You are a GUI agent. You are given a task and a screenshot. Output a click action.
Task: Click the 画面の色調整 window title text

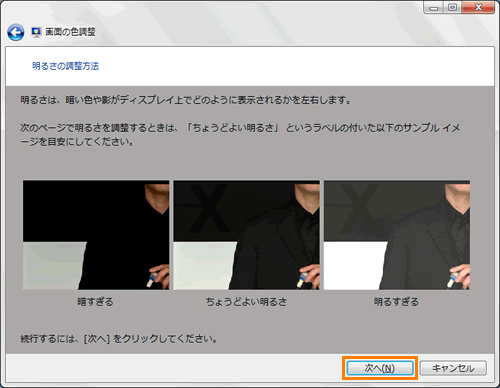pyautogui.click(x=71, y=32)
